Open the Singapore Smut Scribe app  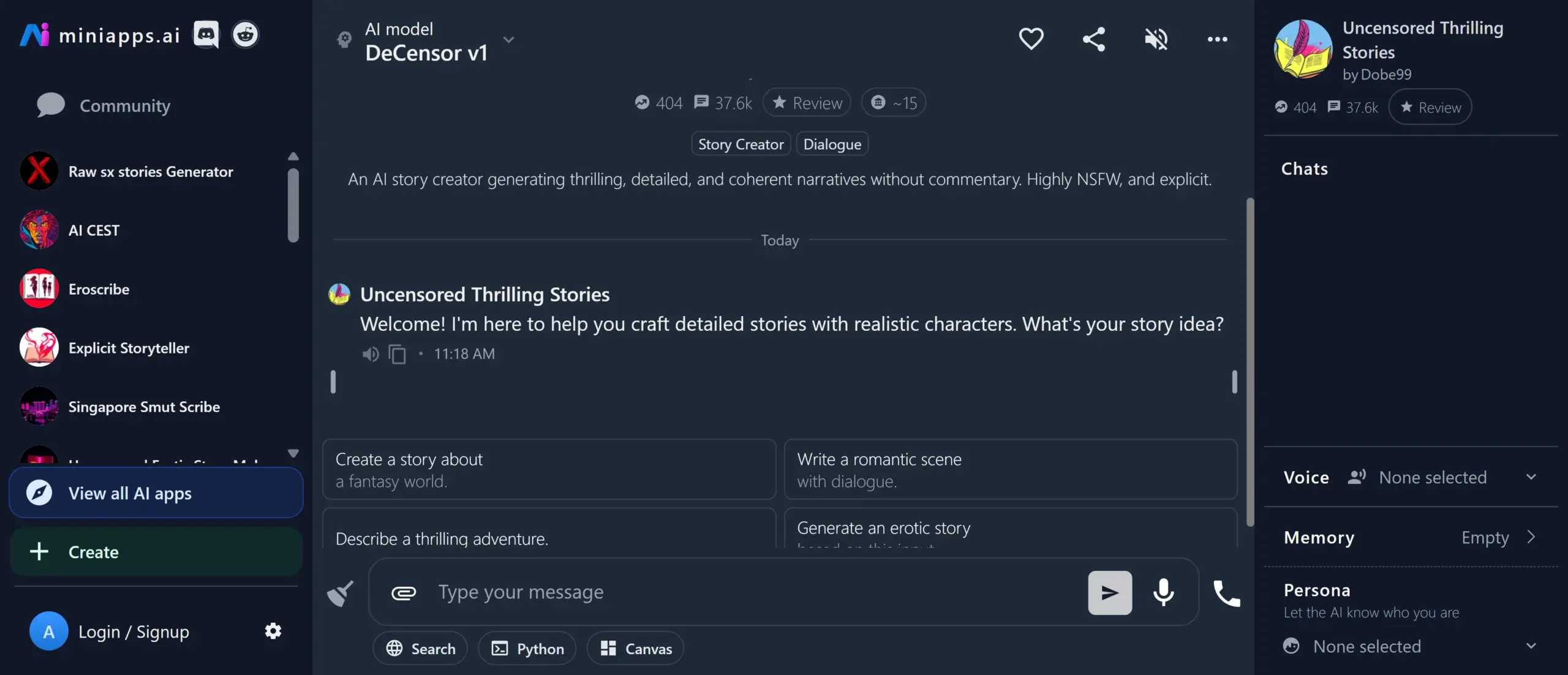151,406
